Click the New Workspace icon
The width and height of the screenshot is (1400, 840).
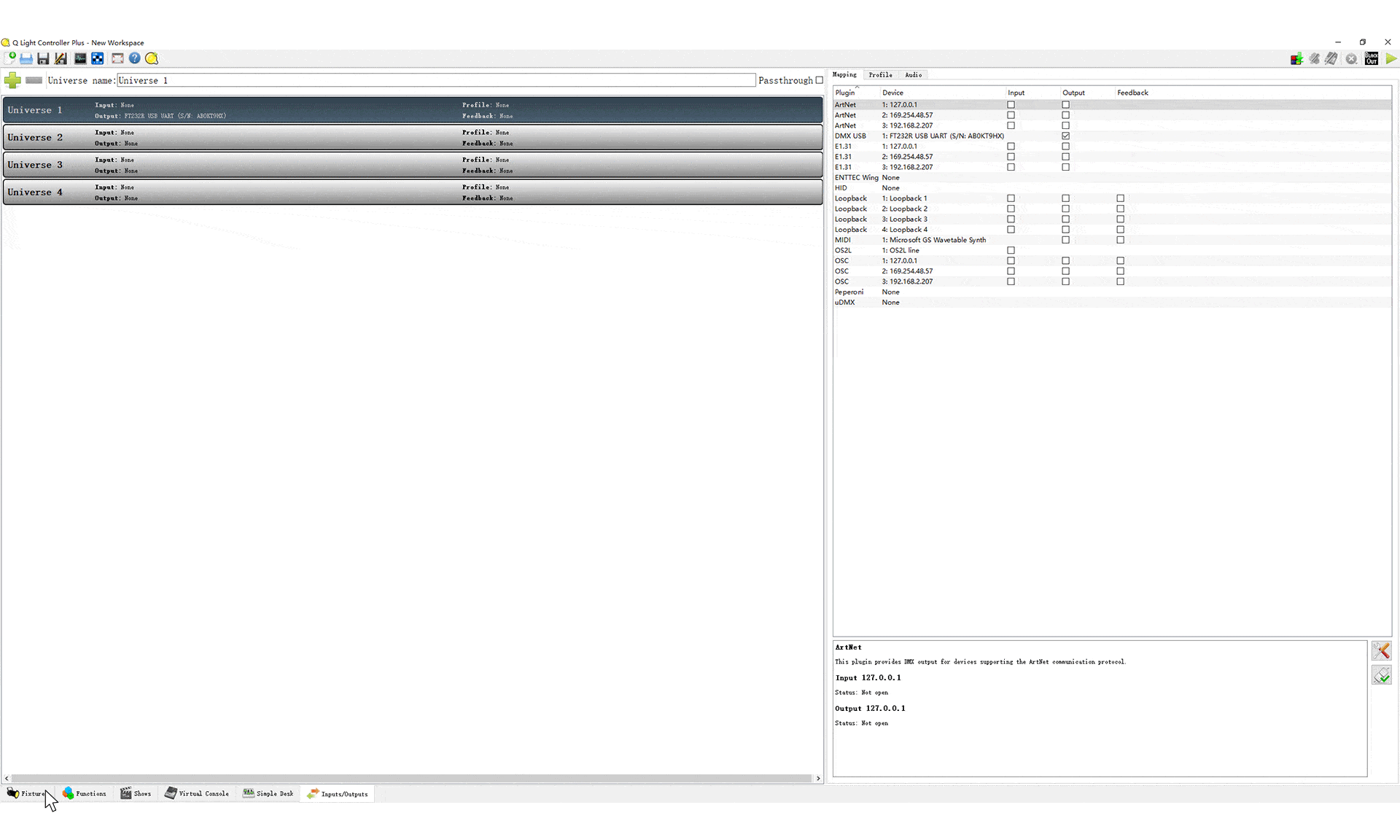(x=10, y=58)
